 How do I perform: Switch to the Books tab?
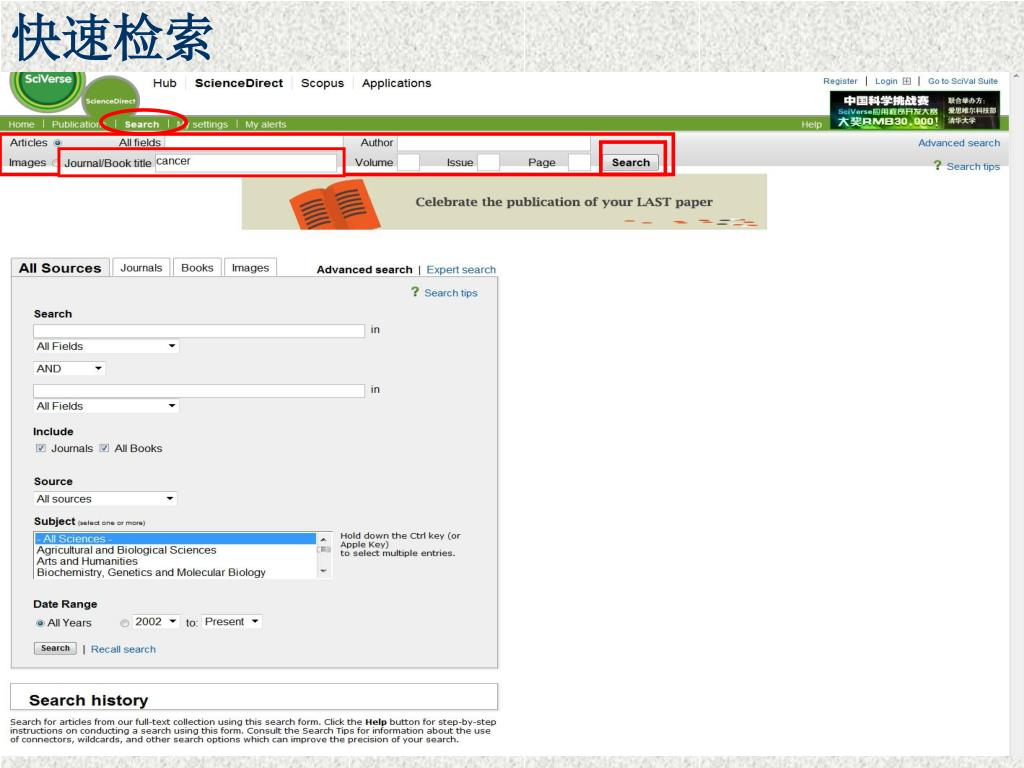coord(197,268)
